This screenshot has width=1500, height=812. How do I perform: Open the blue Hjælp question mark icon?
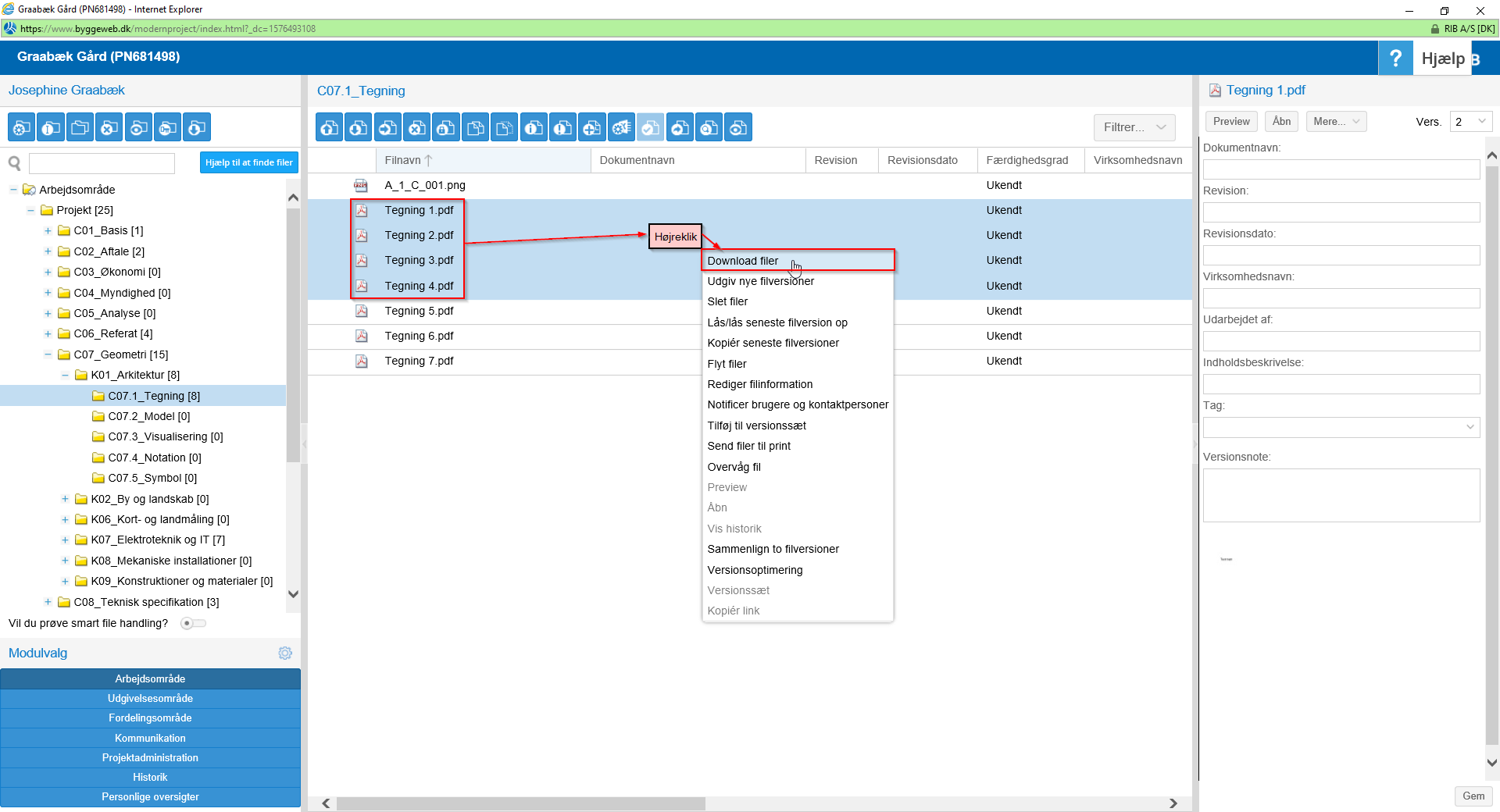point(1395,59)
